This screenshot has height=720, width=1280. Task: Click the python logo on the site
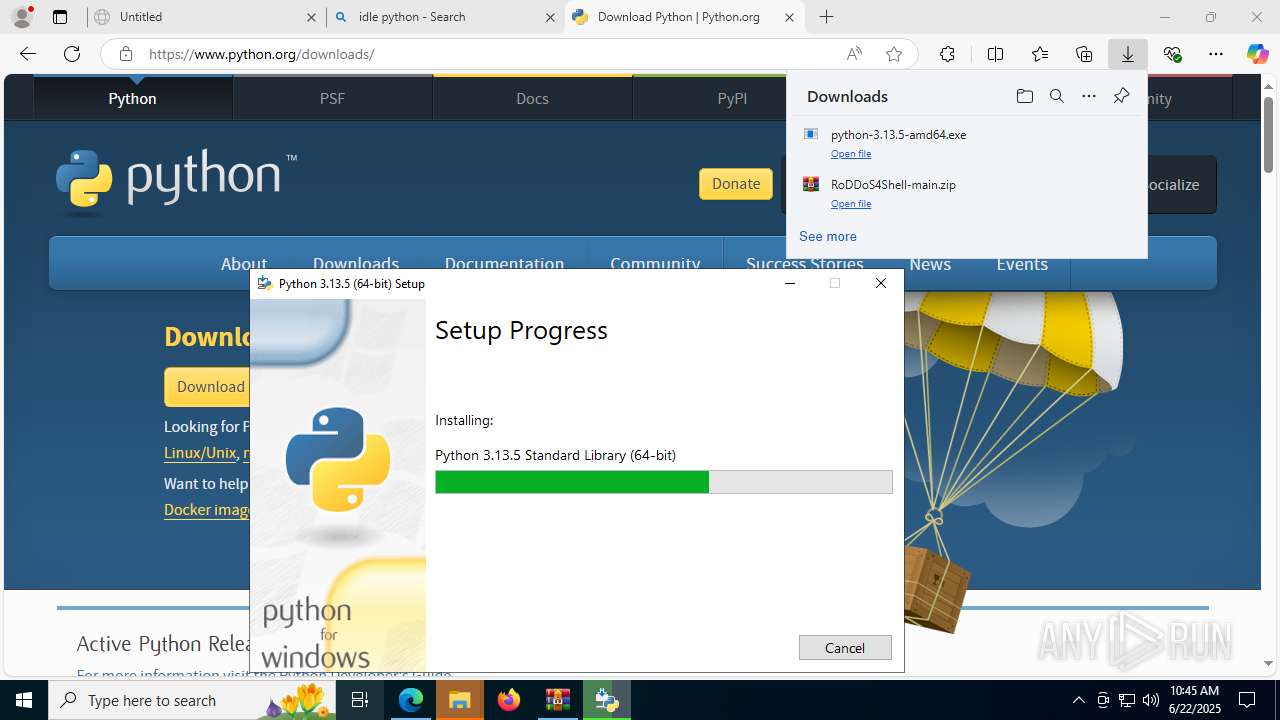176,181
